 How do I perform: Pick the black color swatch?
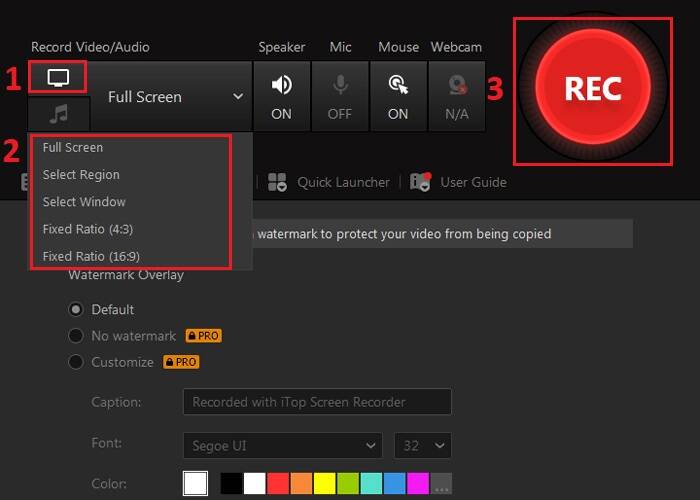[231, 483]
